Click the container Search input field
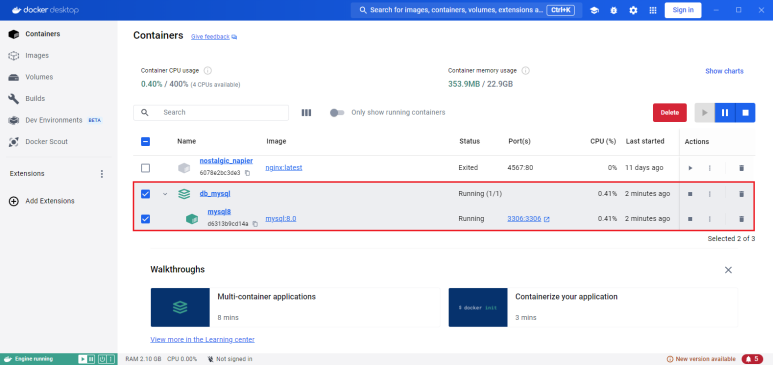 [211, 112]
